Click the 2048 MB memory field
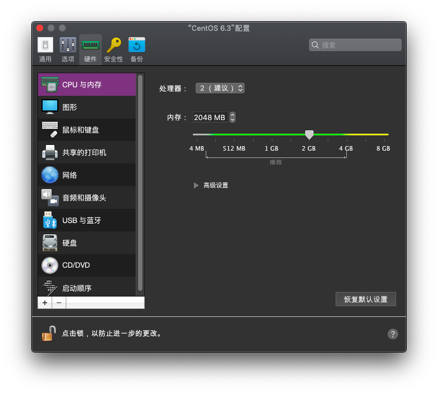The width and height of the screenshot is (438, 394). 210,117
